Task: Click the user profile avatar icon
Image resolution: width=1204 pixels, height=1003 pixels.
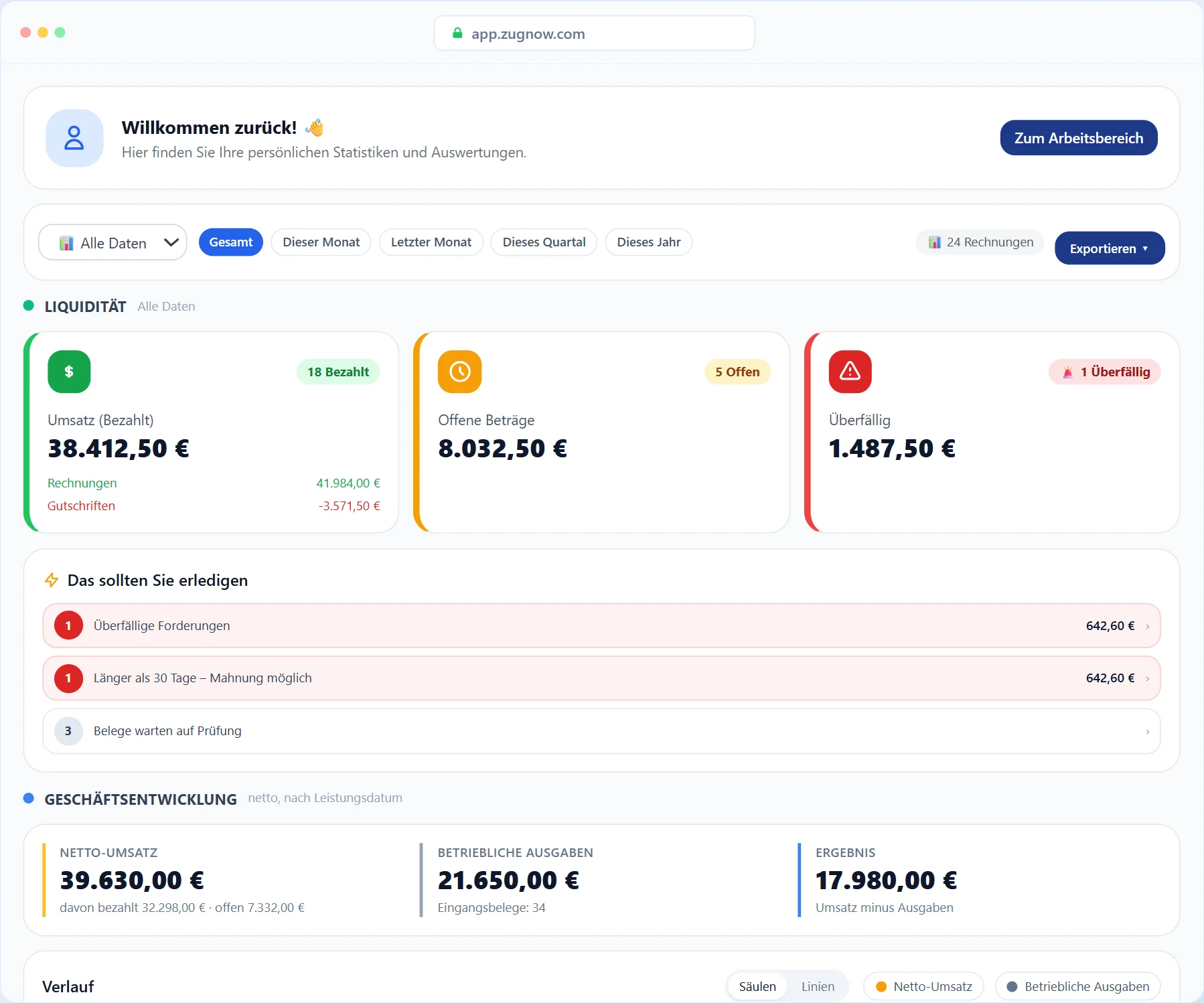Action: click(x=74, y=138)
